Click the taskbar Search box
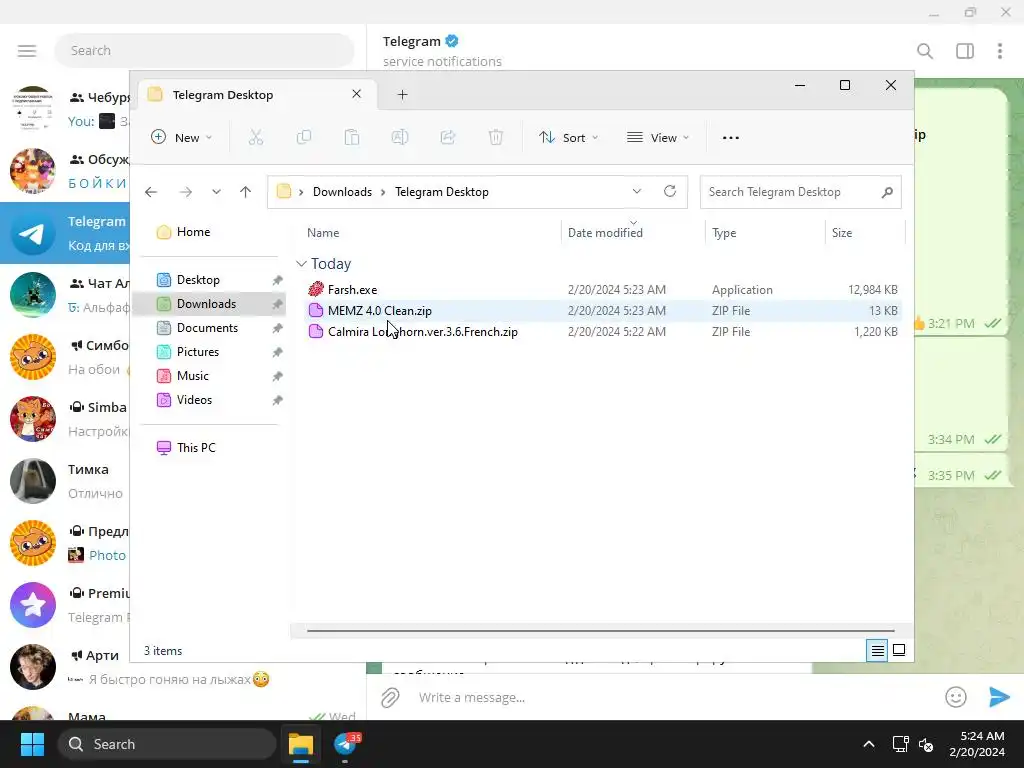The width and height of the screenshot is (1024, 768). pos(167,744)
